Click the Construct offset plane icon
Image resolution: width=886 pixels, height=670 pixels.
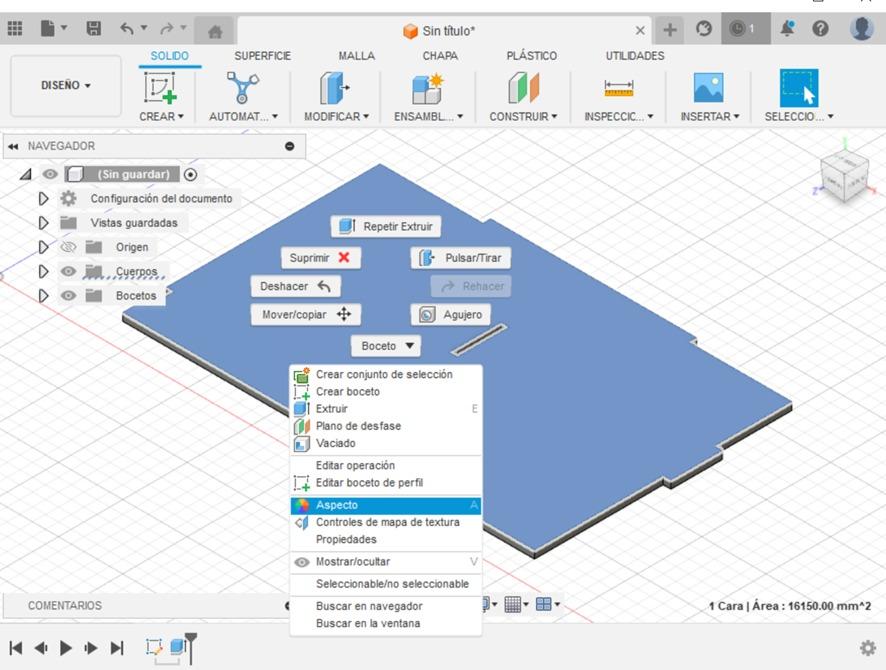(x=523, y=88)
